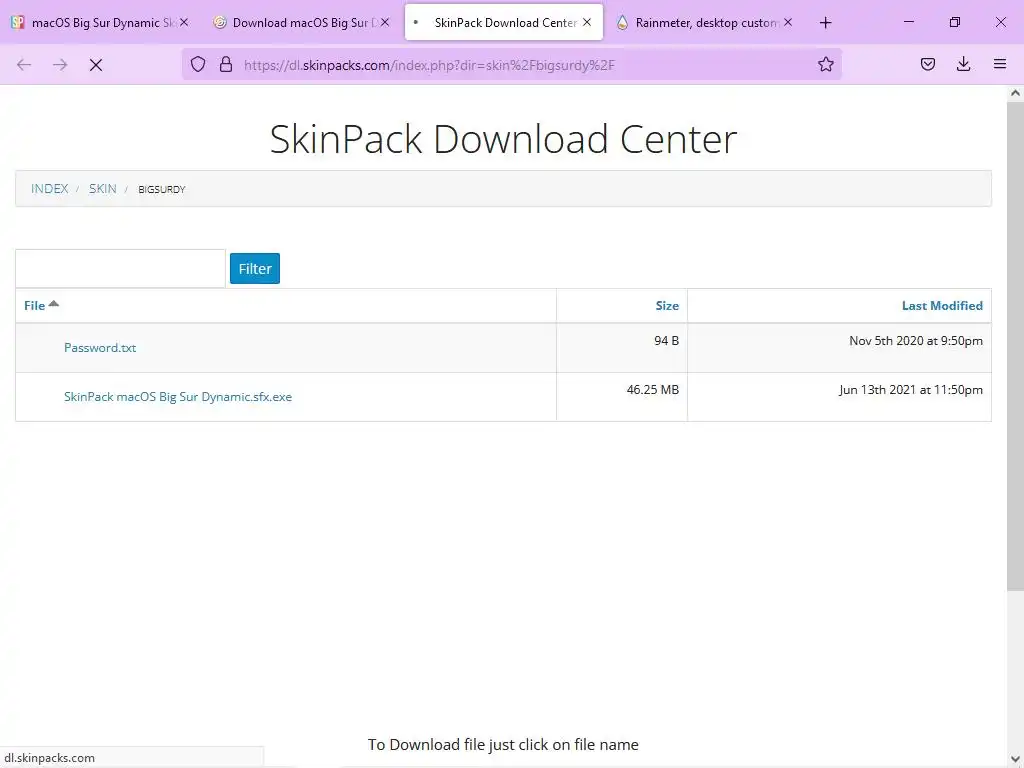Screen dimensions: 1024x768
Task: Open a new tab with plus
Action: tap(825, 23)
